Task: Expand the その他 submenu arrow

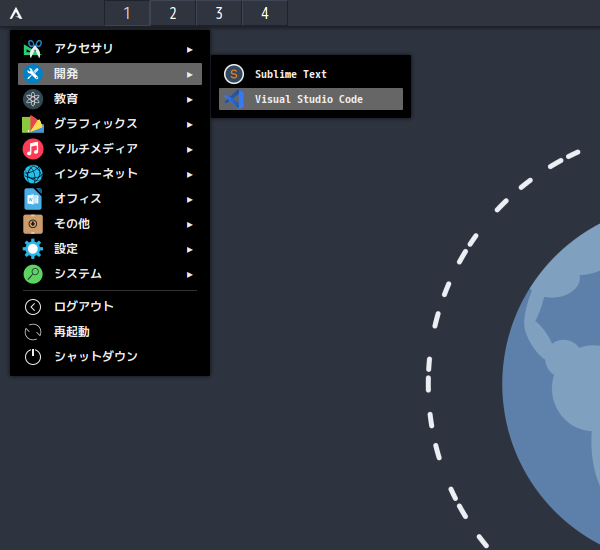Action: [189, 225]
